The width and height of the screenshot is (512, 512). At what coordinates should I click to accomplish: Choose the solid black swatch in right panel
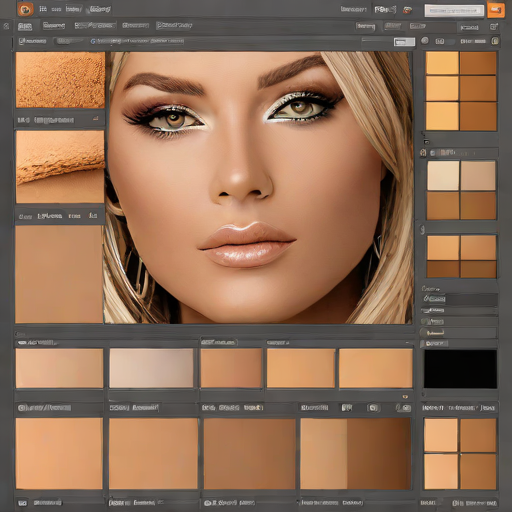pos(460,369)
